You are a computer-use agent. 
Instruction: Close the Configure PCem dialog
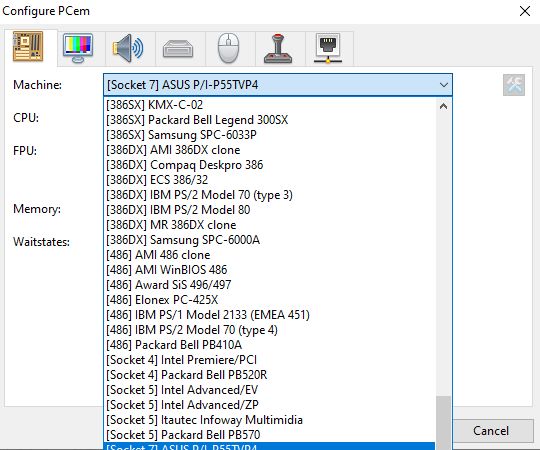click(525, 11)
